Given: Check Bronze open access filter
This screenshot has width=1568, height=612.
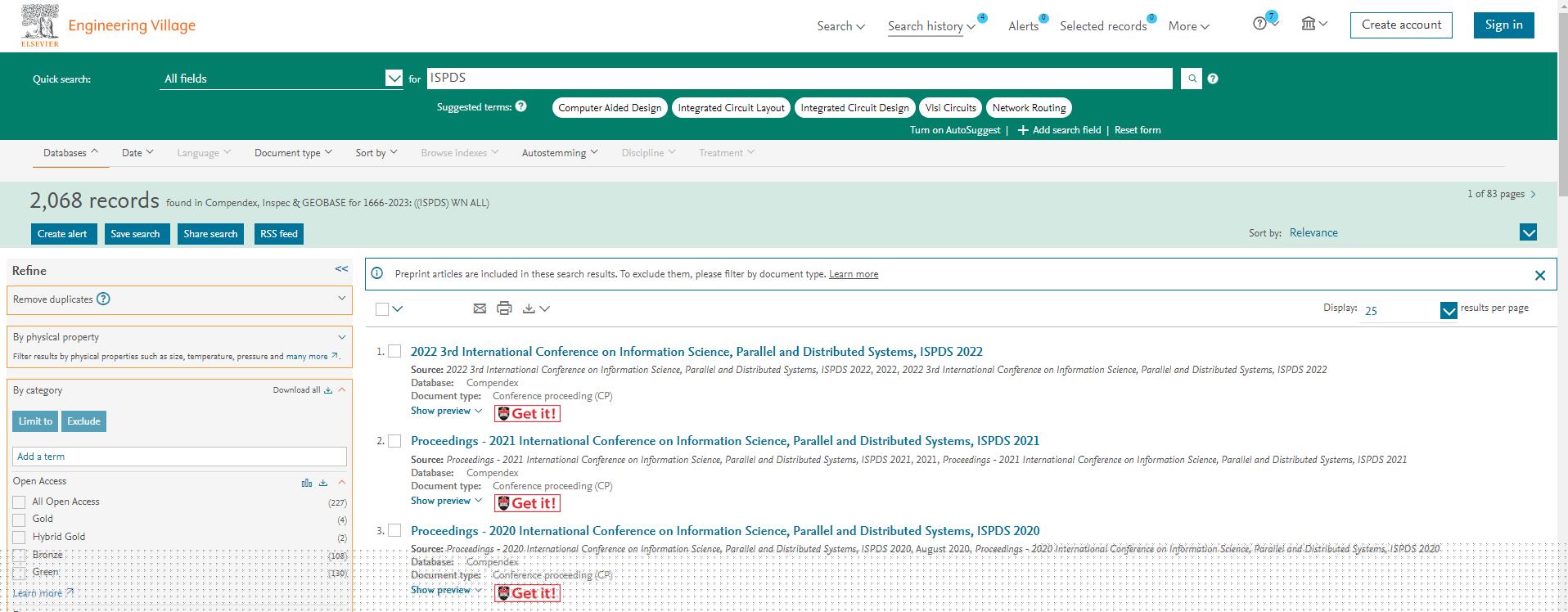Looking at the screenshot, I should [20, 556].
